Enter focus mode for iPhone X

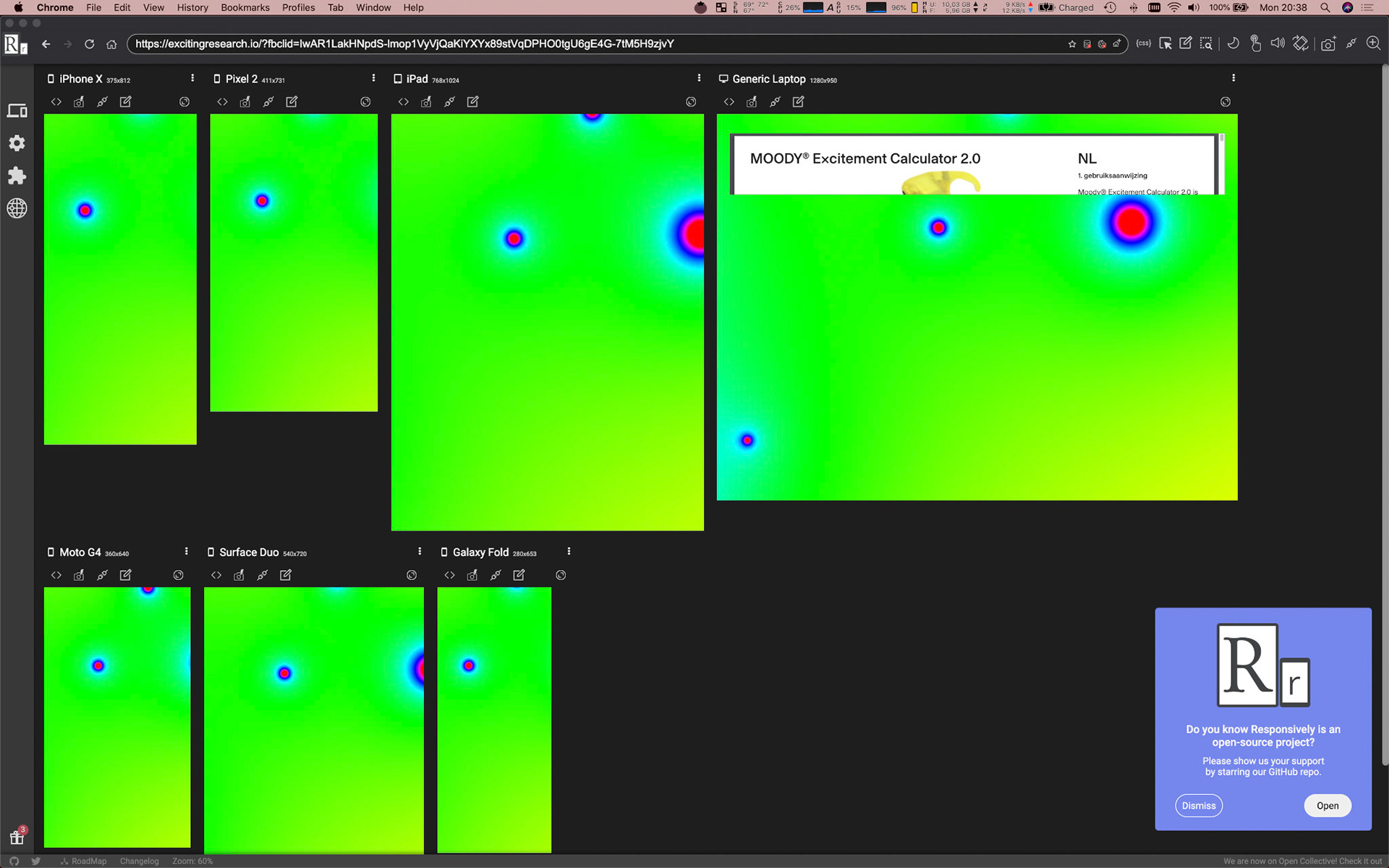(184, 102)
